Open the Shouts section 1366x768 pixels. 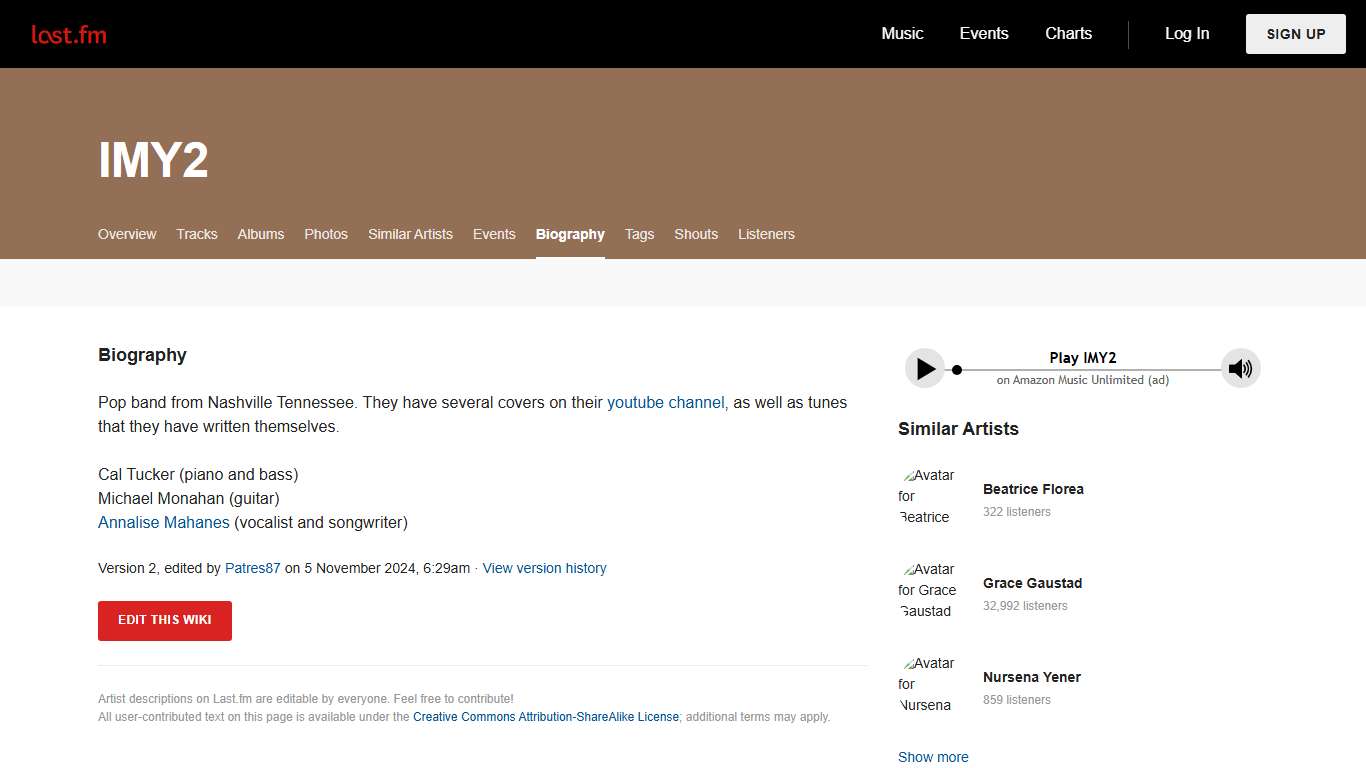[696, 234]
